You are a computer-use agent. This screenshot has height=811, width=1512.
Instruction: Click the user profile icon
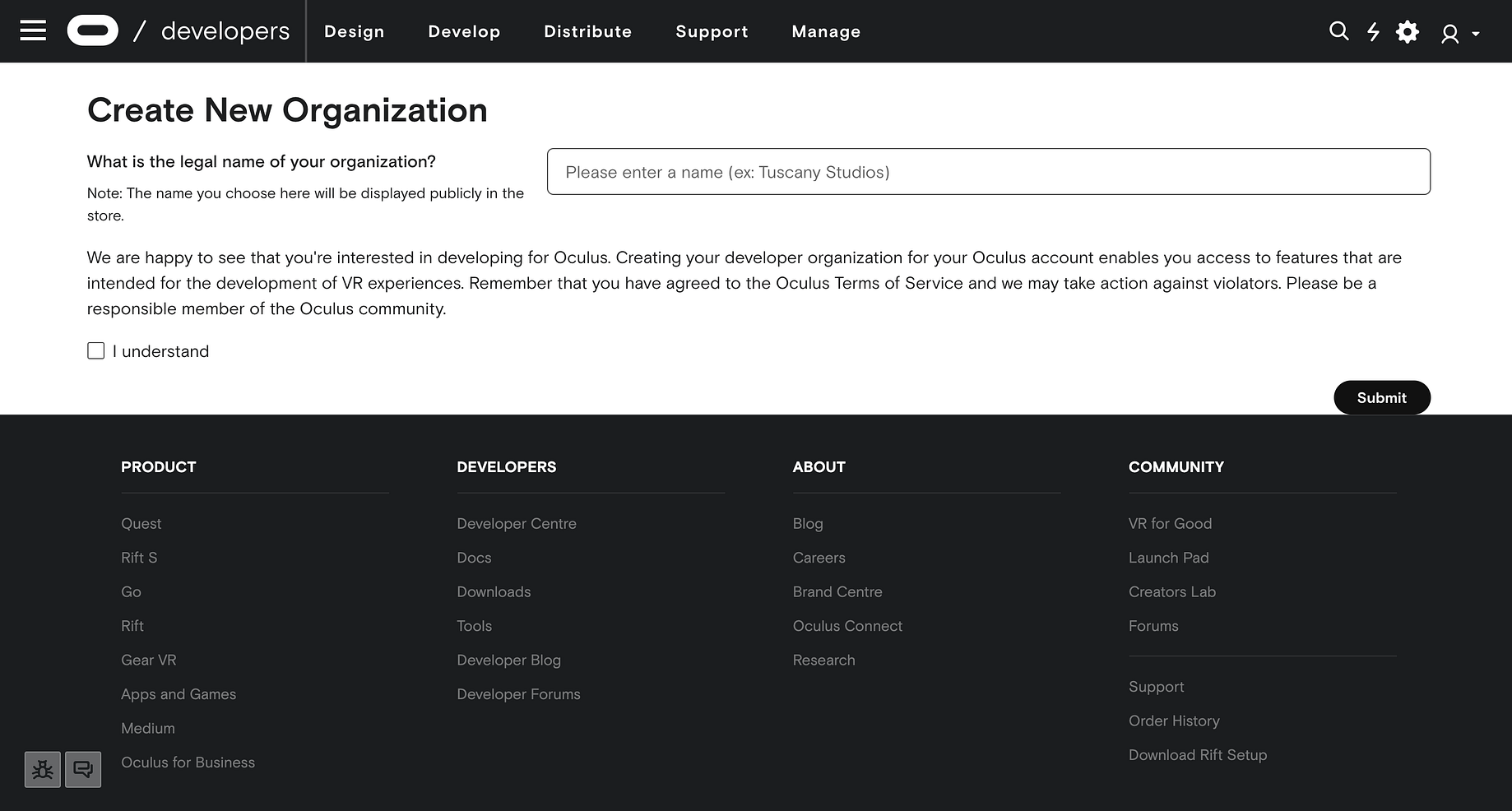(1449, 33)
